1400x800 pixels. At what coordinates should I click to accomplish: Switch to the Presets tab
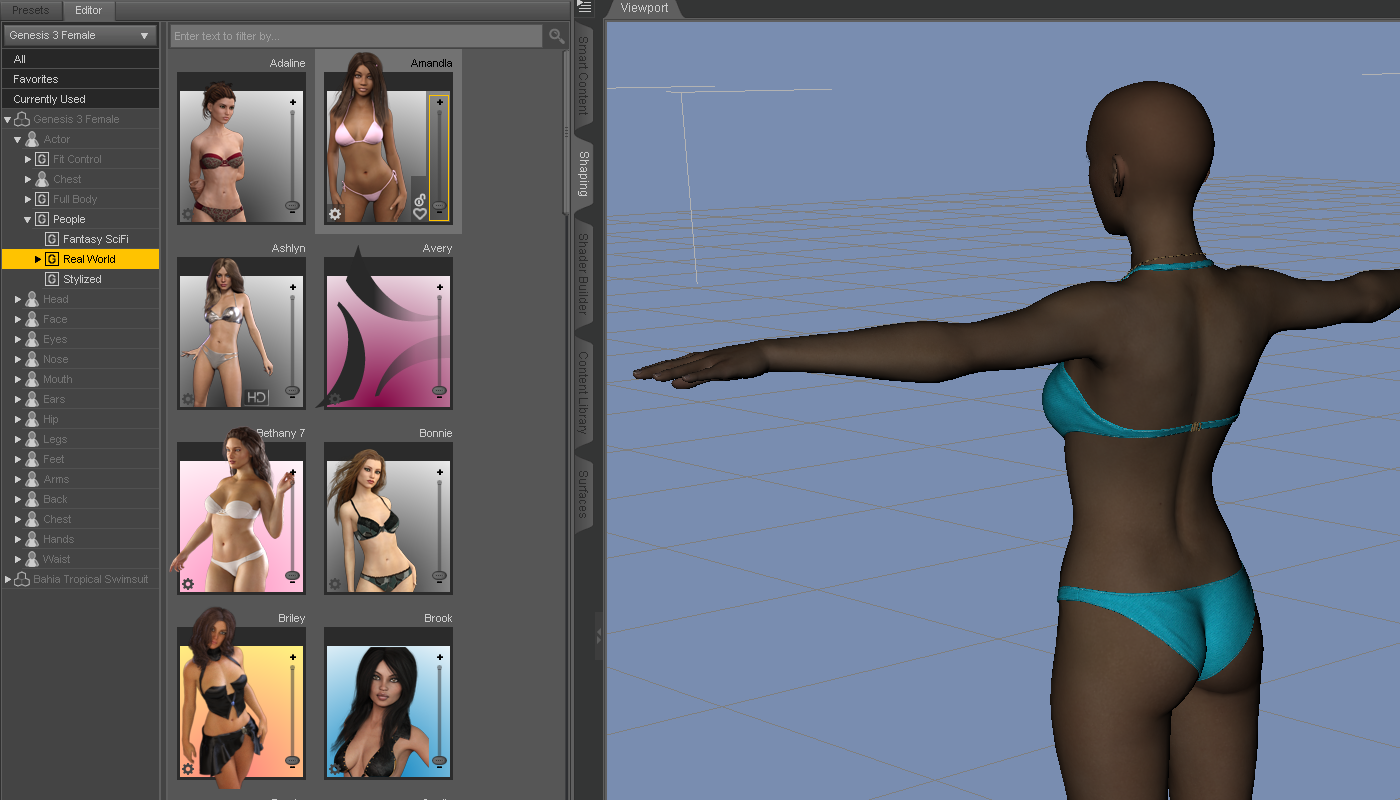pos(31,10)
